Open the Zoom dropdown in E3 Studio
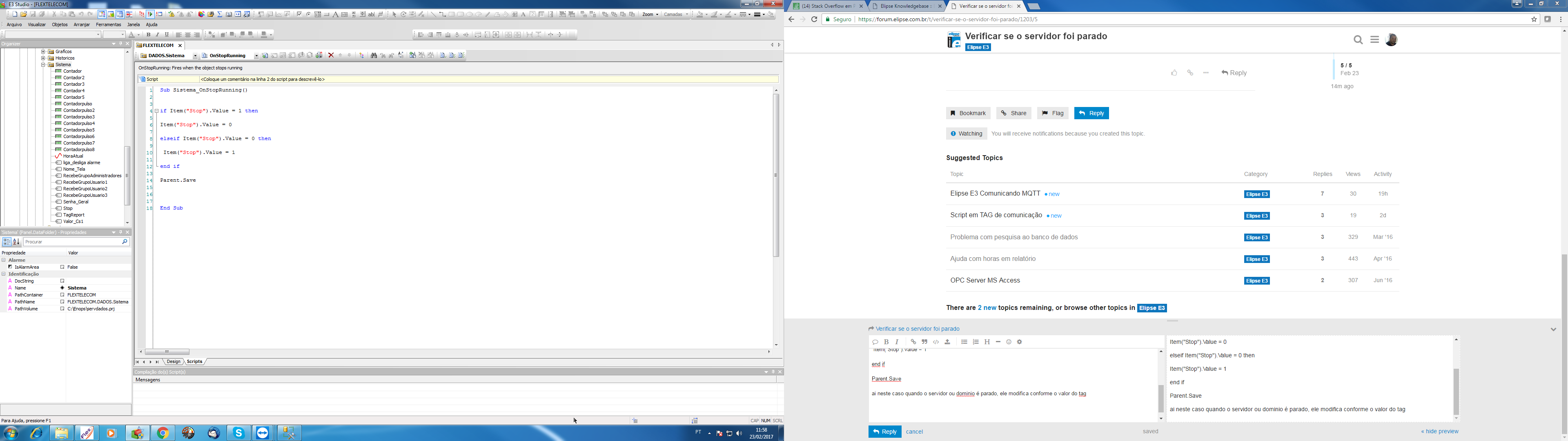The height and width of the screenshot is (441, 1568). (x=651, y=15)
